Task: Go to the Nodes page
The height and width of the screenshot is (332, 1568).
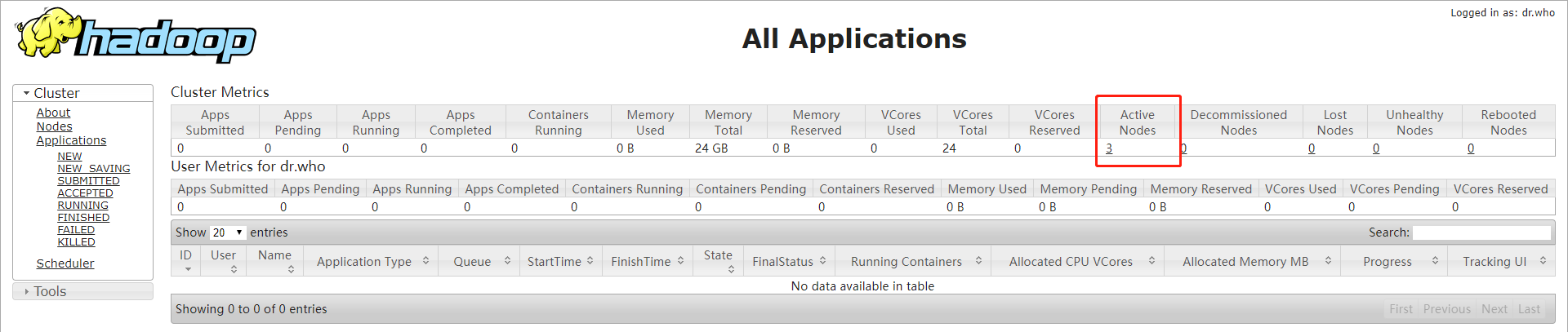Action: click(x=54, y=126)
